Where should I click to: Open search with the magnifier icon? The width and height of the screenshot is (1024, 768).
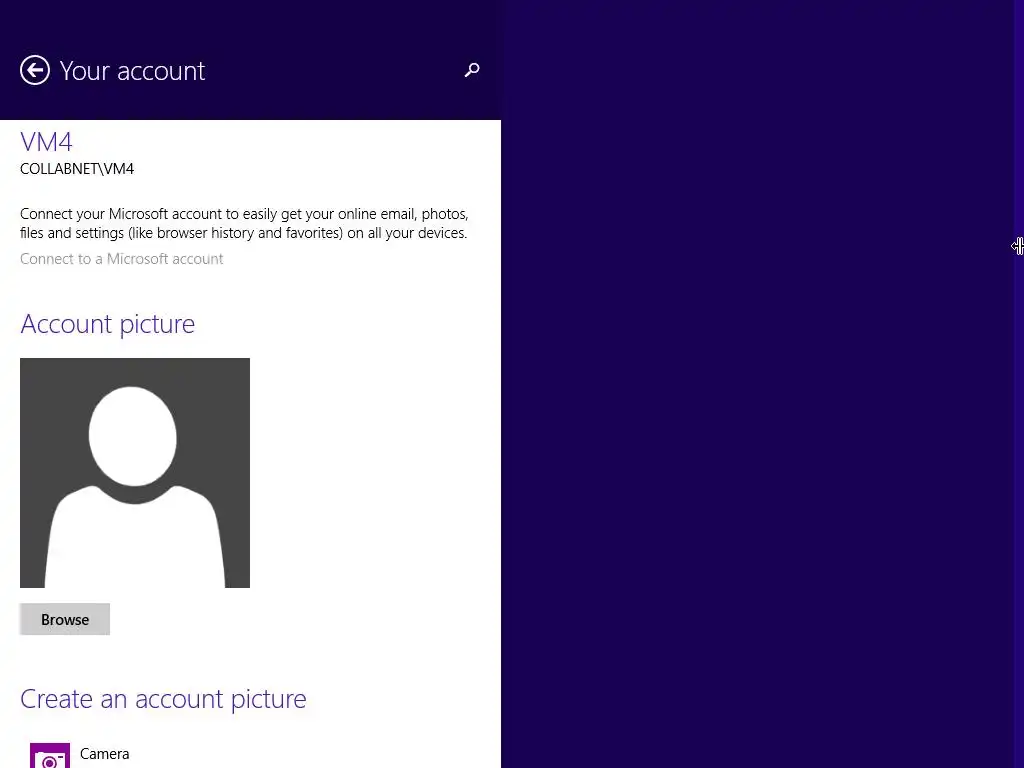click(472, 70)
